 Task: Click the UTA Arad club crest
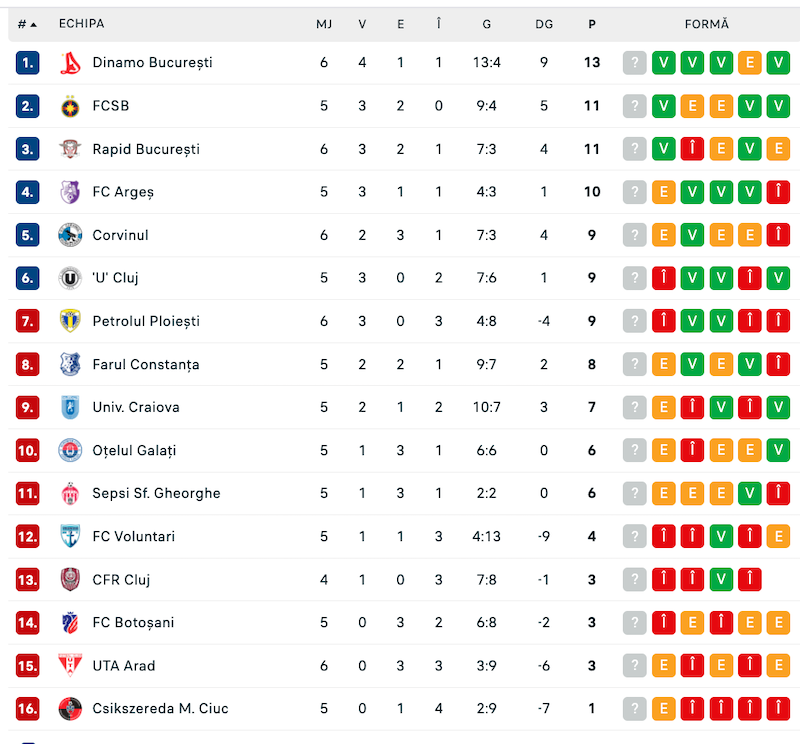click(x=70, y=665)
